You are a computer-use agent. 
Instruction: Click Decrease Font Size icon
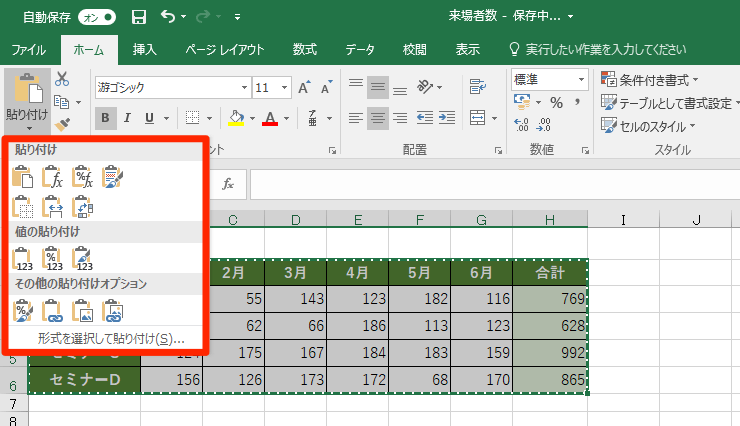[x=327, y=87]
